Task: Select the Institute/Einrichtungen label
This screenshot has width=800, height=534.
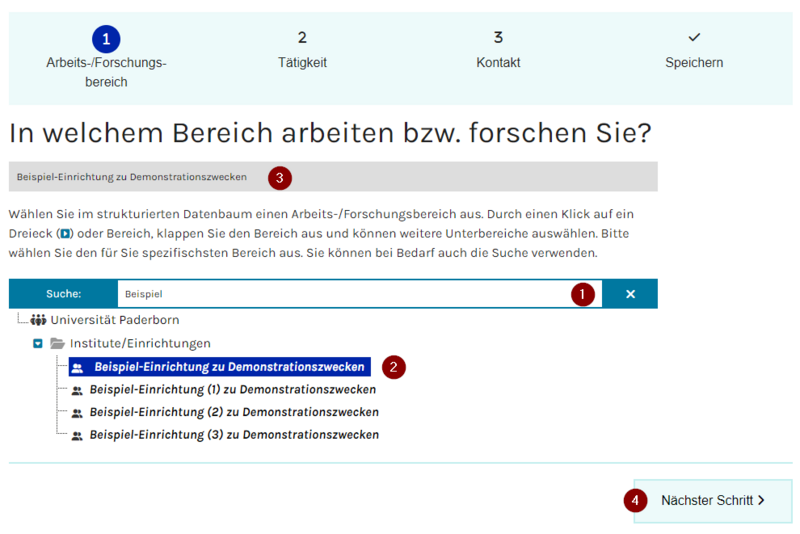Action: point(140,343)
